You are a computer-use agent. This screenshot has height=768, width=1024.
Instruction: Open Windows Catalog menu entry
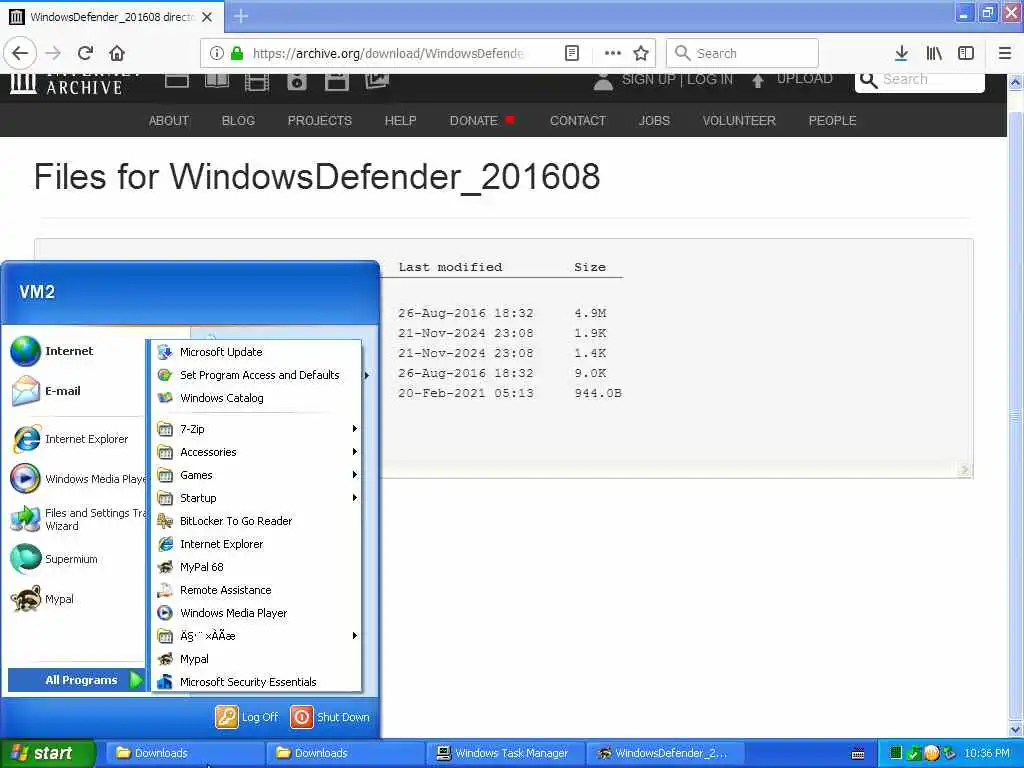257,398
